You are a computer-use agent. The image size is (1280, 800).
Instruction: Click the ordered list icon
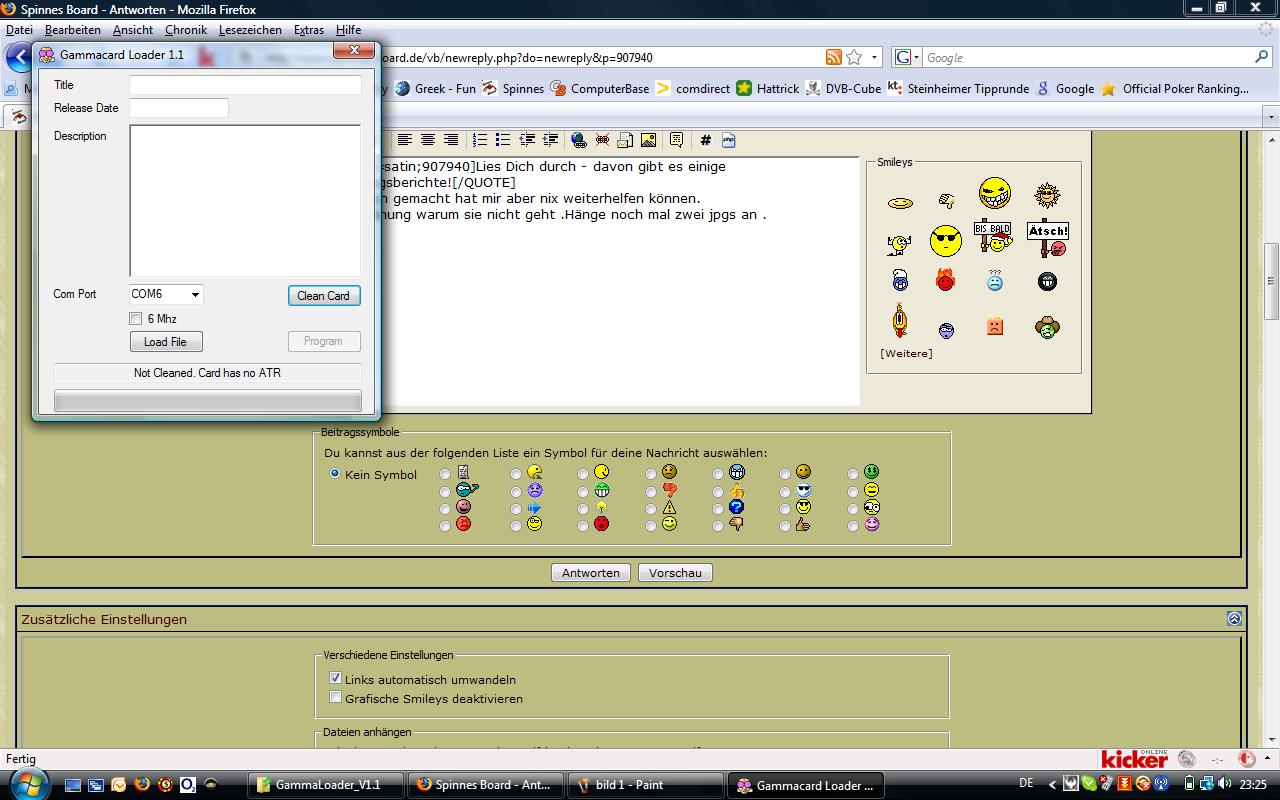(480, 140)
